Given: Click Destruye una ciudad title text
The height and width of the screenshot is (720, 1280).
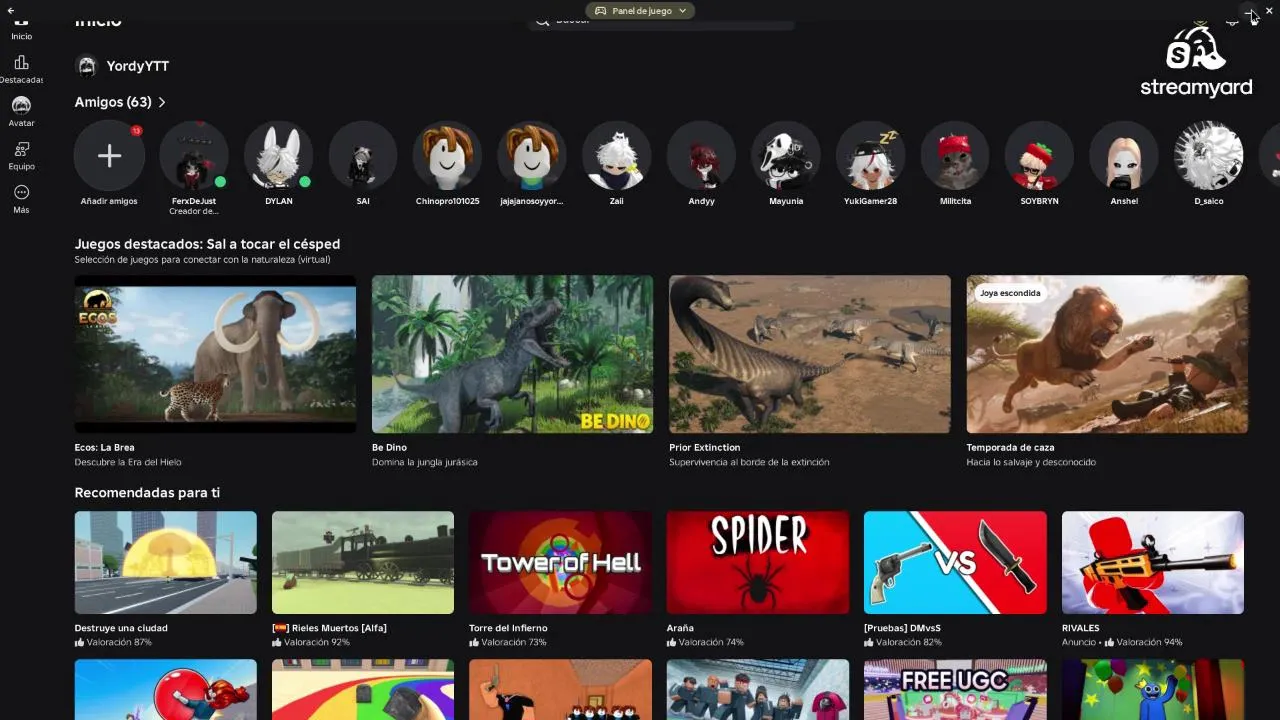Looking at the screenshot, I should [121, 628].
